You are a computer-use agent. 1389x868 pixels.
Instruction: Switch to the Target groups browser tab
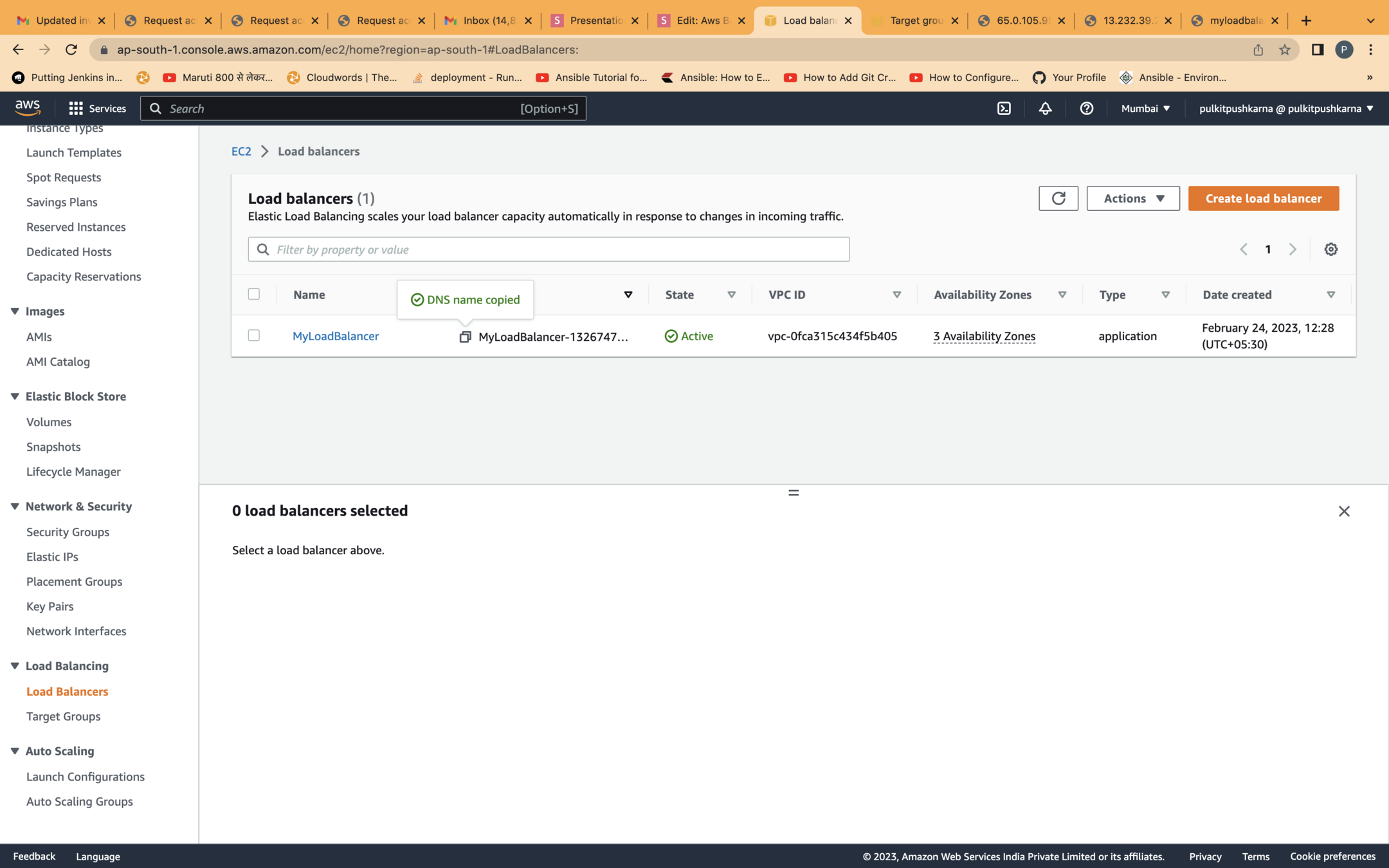914,21
